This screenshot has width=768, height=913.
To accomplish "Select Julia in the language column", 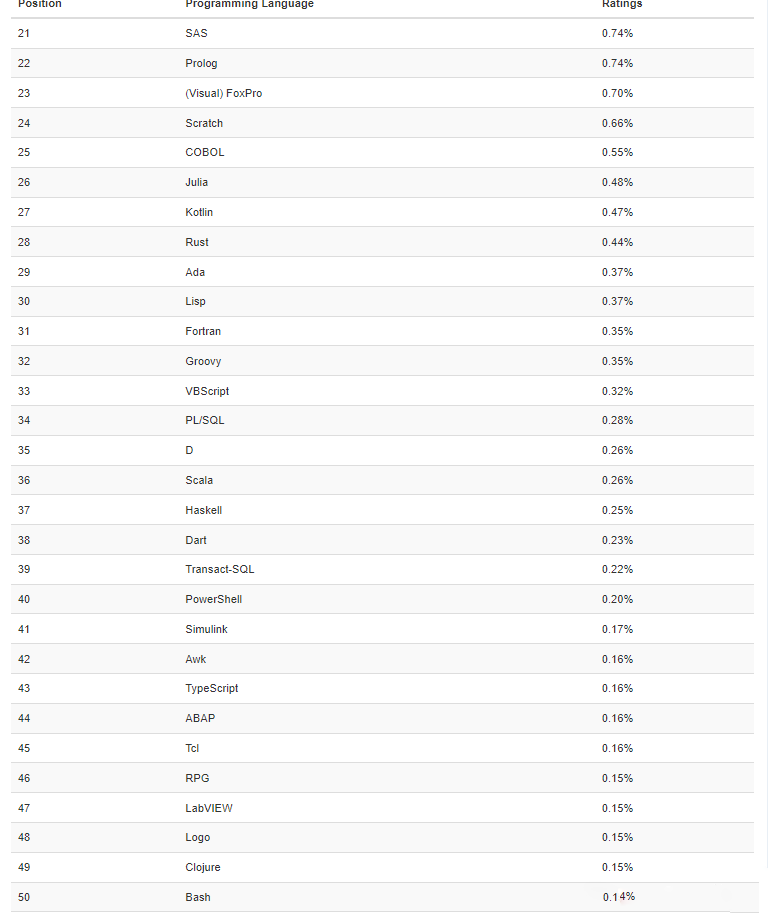I will click(197, 182).
